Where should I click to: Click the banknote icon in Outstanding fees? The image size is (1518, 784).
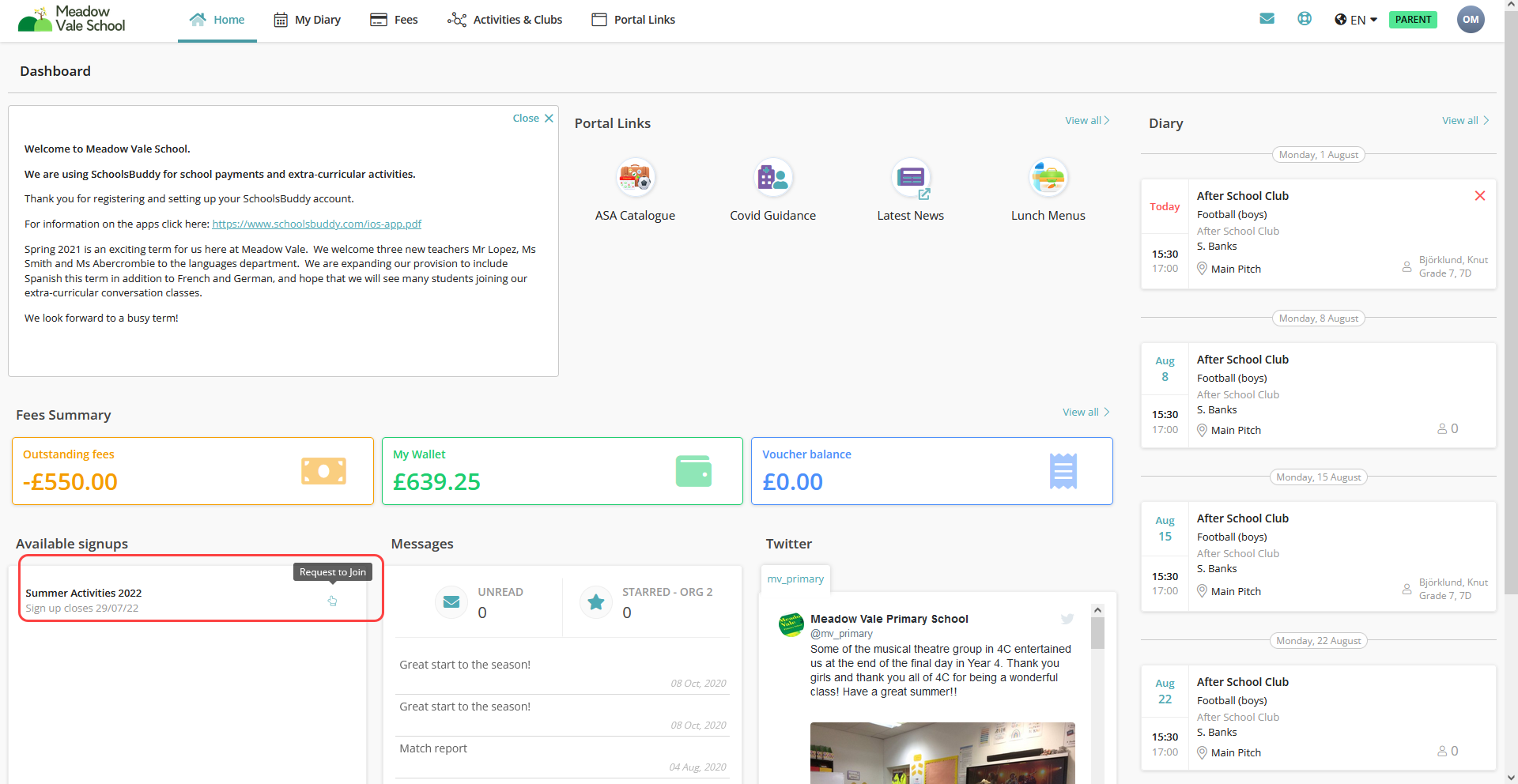pyautogui.click(x=323, y=471)
